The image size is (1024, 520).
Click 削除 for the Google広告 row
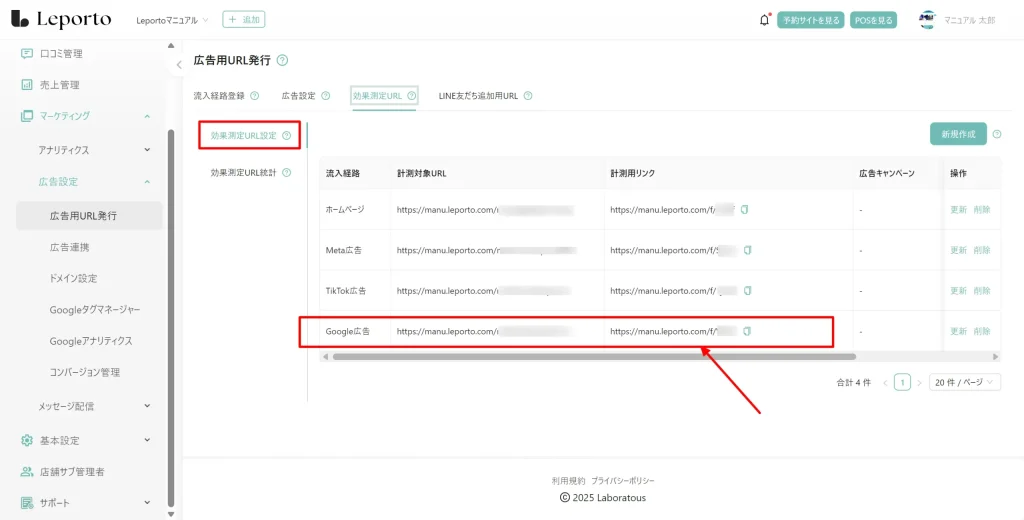[981, 331]
